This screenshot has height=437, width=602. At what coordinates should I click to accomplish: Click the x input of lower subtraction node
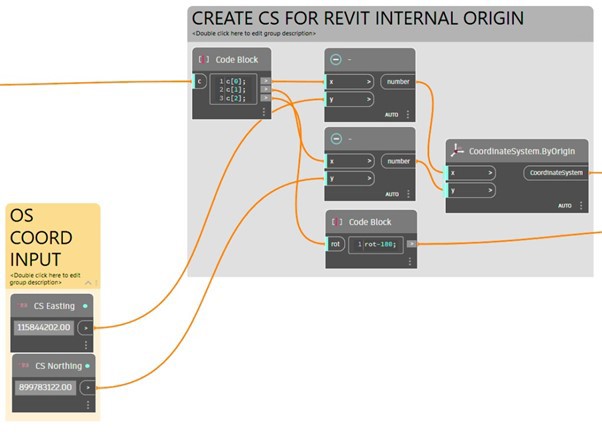click(350, 161)
